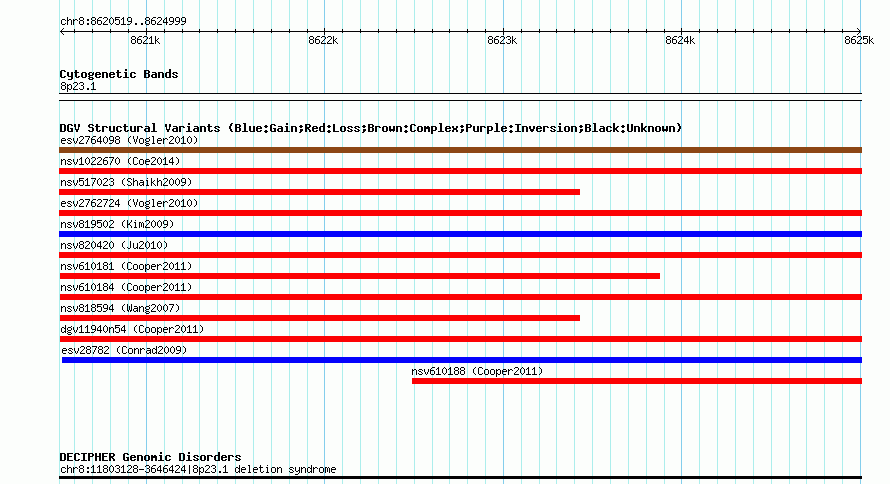Click the 8625k ruler mark
This screenshot has height=484, width=890.
(859, 40)
